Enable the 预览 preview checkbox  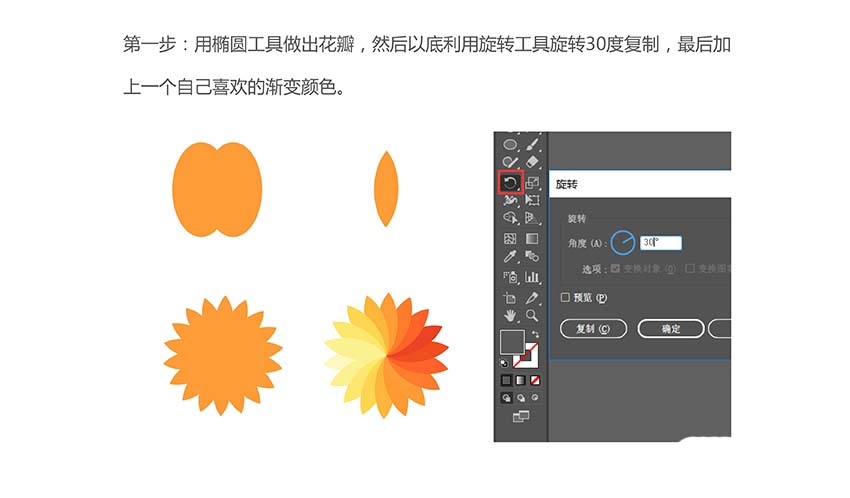coord(565,297)
